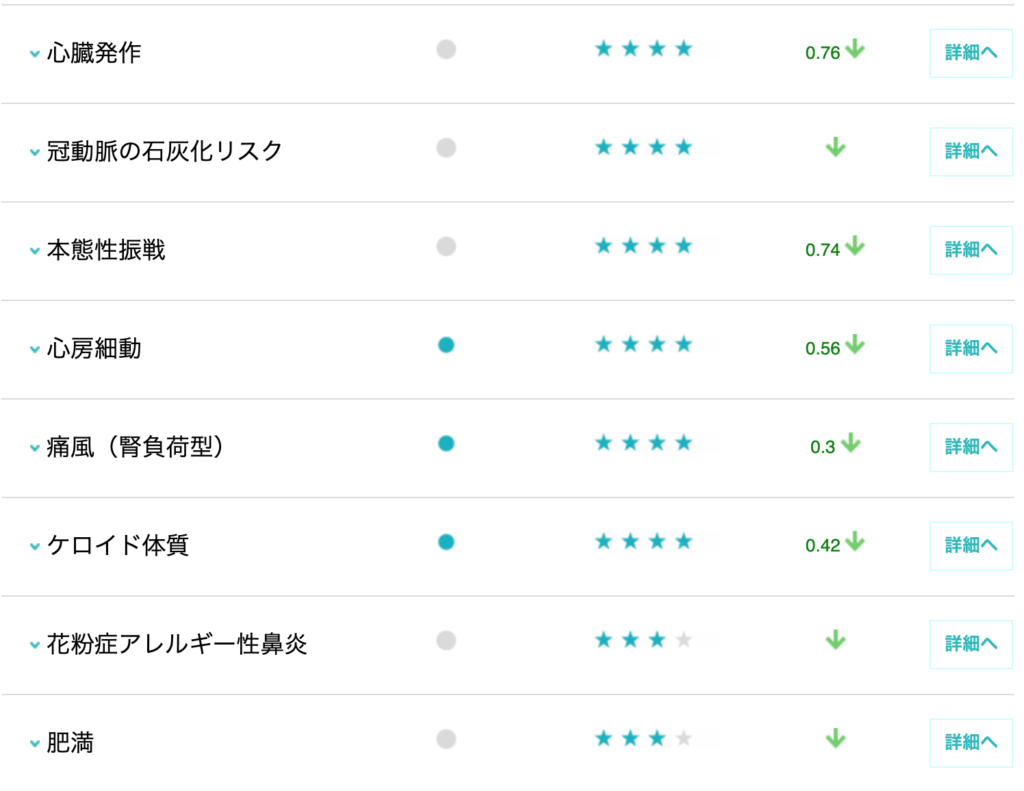Image resolution: width=1024 pixels, height=791 pixels.
Task: Click the teal dot indicator for 心房細動
Action: pyautogui.click(x=446, y=345)
